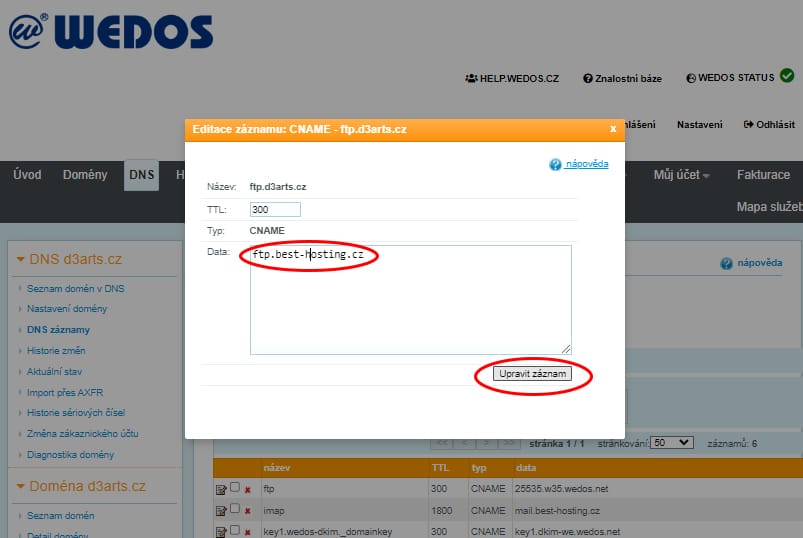Screen dimensions: 803x538
Task: Open the Znalostní báze link
Action: 622,78
